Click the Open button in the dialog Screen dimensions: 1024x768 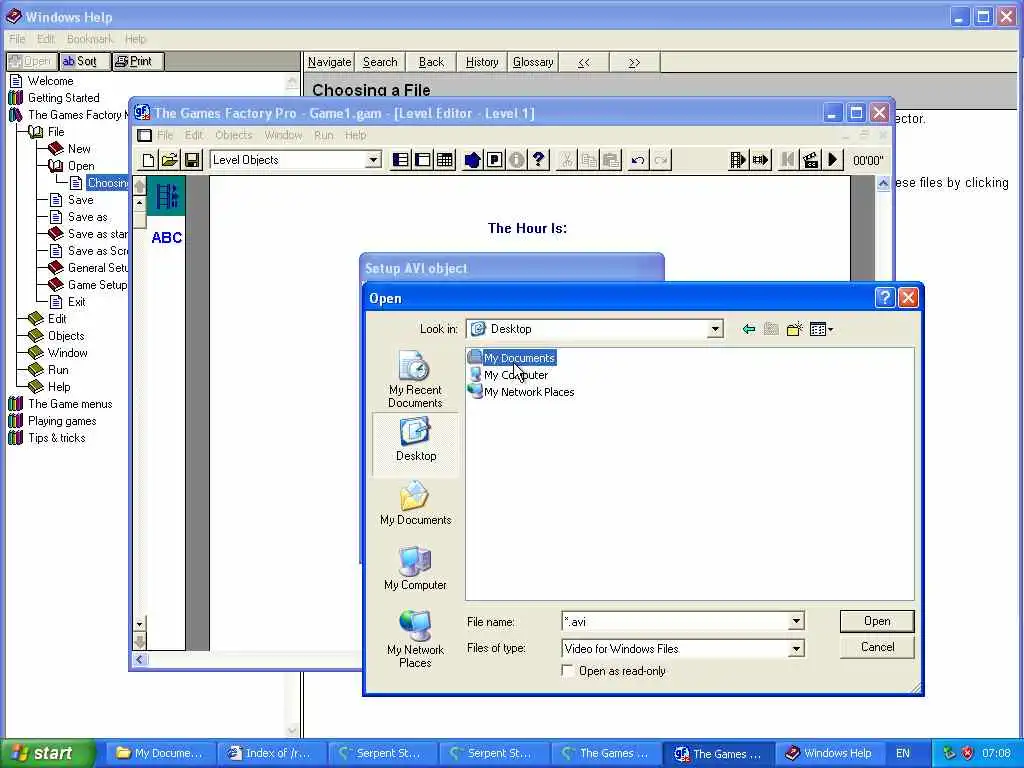tap(877, 621)
